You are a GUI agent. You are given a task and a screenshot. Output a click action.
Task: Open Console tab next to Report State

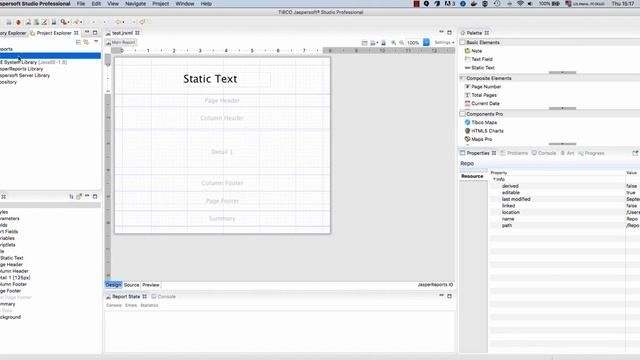point(164,297)
